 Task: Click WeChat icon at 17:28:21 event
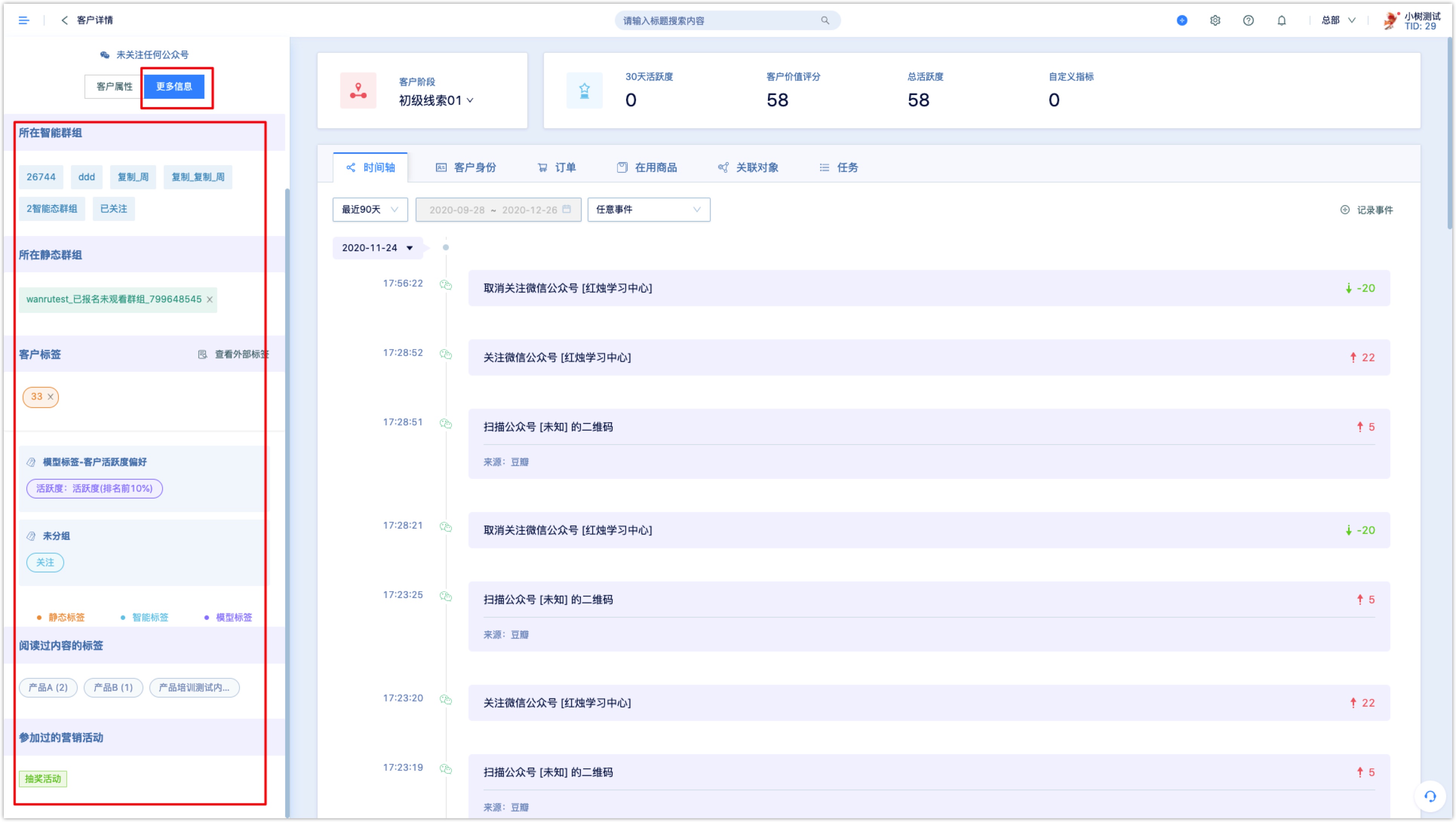click(446, 527)
